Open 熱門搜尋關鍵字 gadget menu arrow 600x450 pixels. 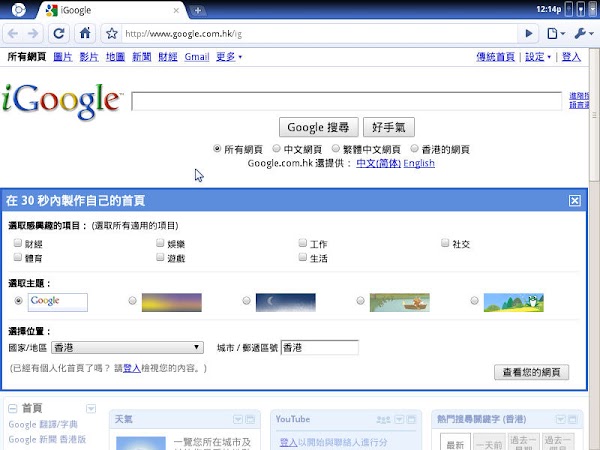pyautogui.click(x=561, y=420)
